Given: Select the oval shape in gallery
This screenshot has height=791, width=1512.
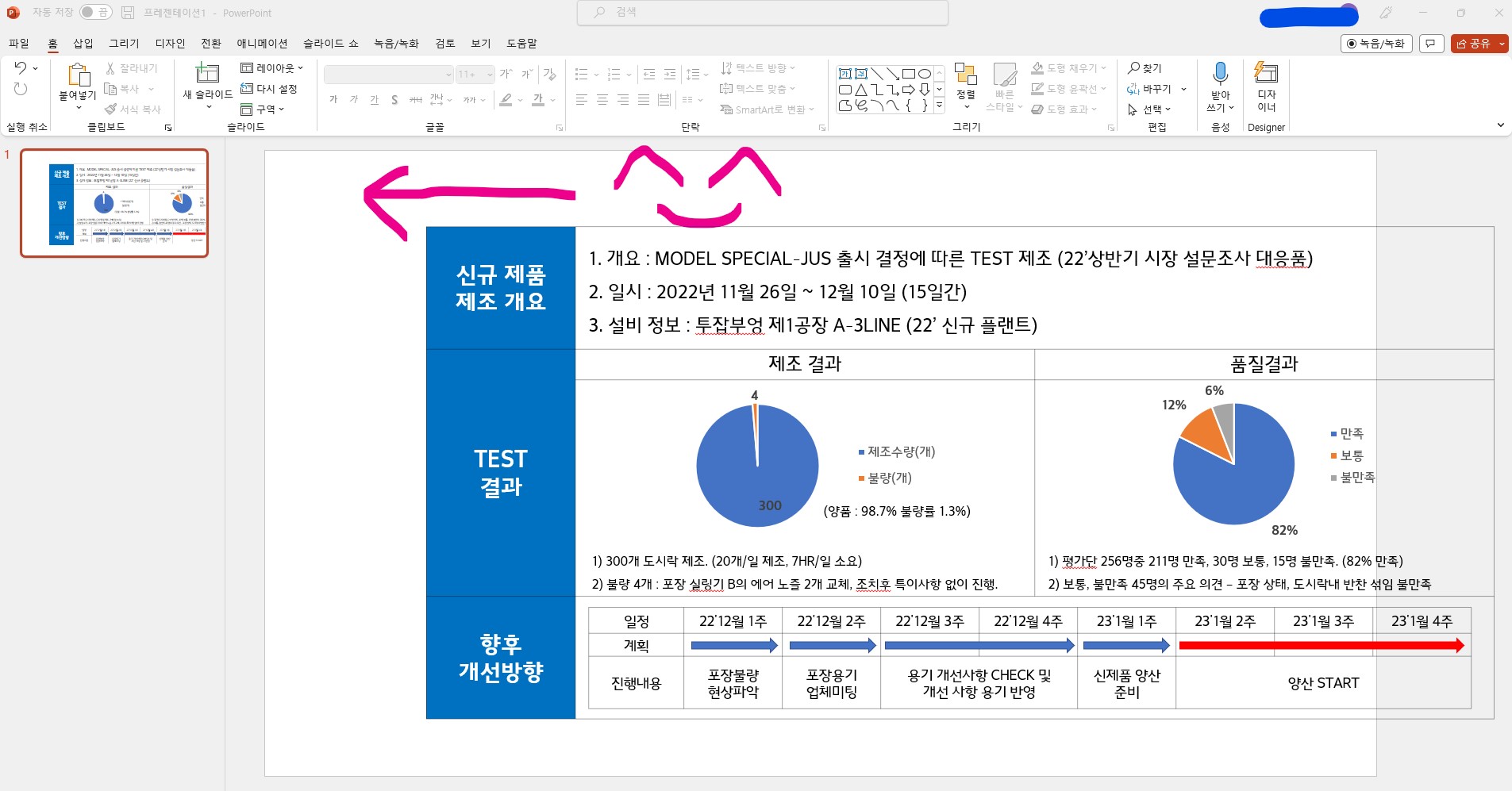Looking at the screenshot, I should [x=925, y=74].
